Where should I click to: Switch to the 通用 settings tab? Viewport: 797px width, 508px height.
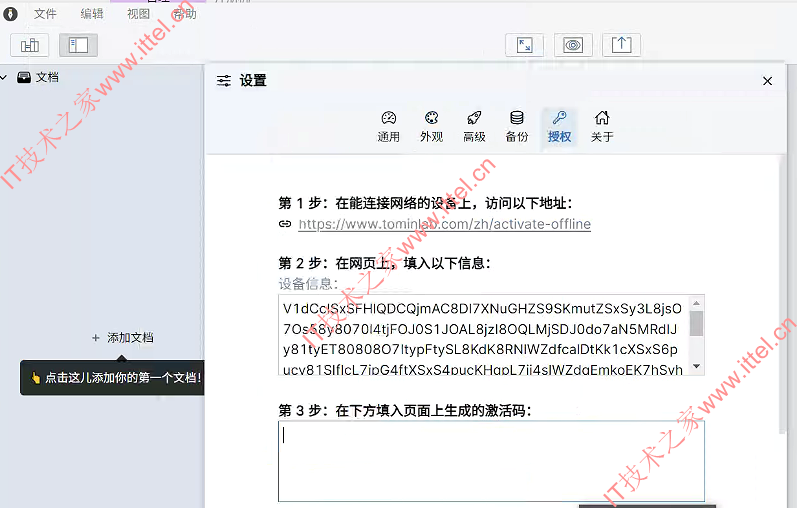click(x=388, y=127)
